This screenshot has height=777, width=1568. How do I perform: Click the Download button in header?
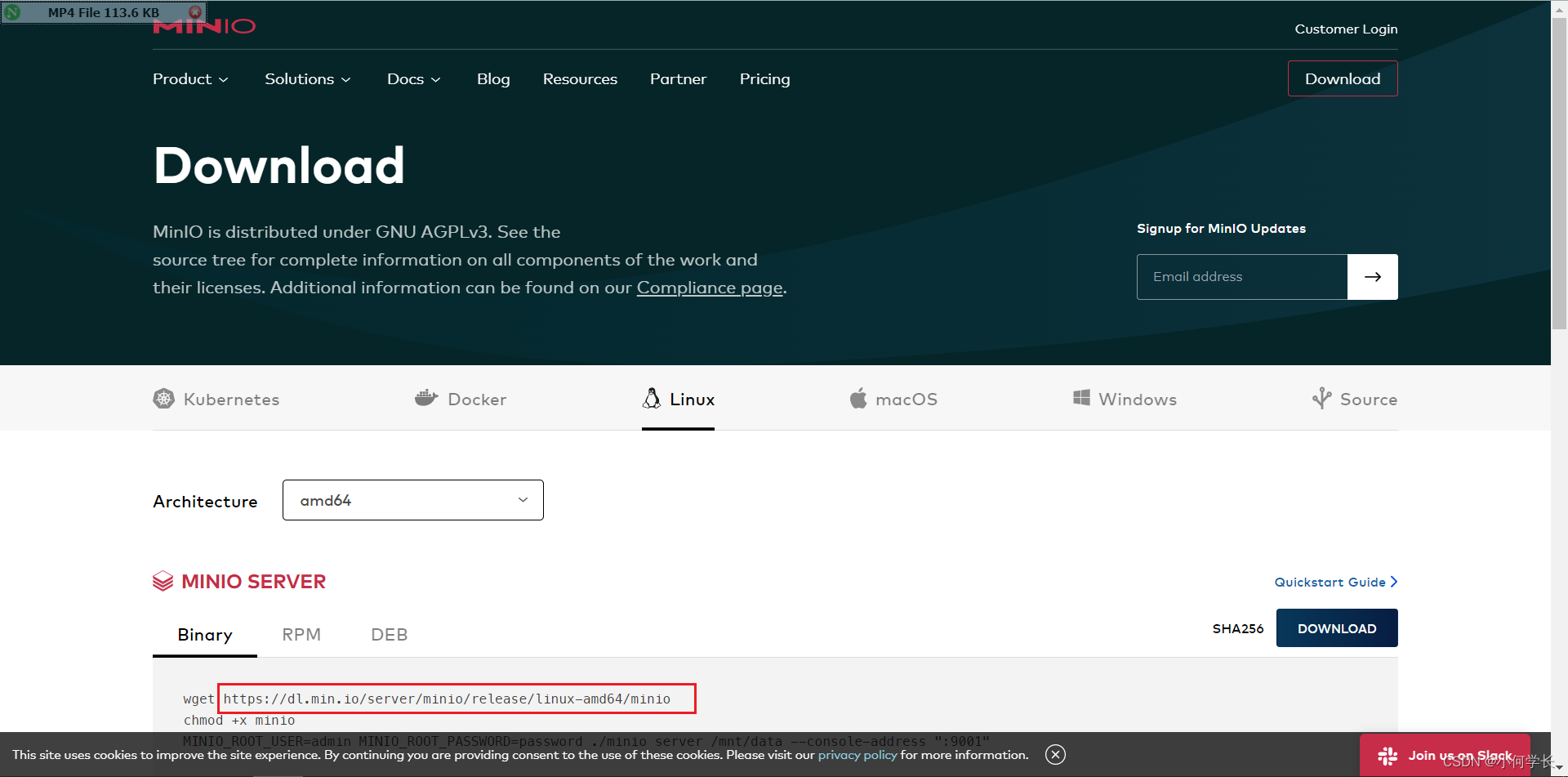(1343, 78)
